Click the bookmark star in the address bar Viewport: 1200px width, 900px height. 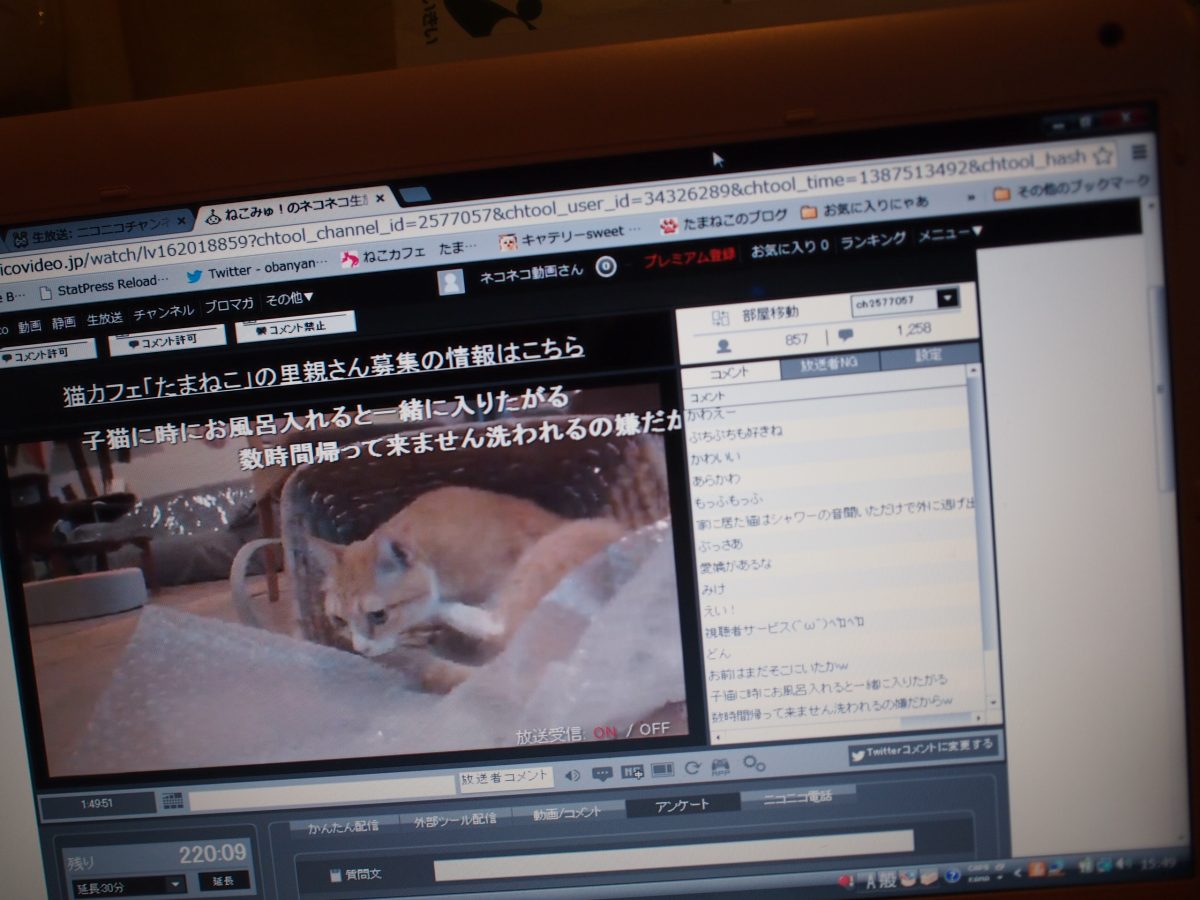point(1102,156)
